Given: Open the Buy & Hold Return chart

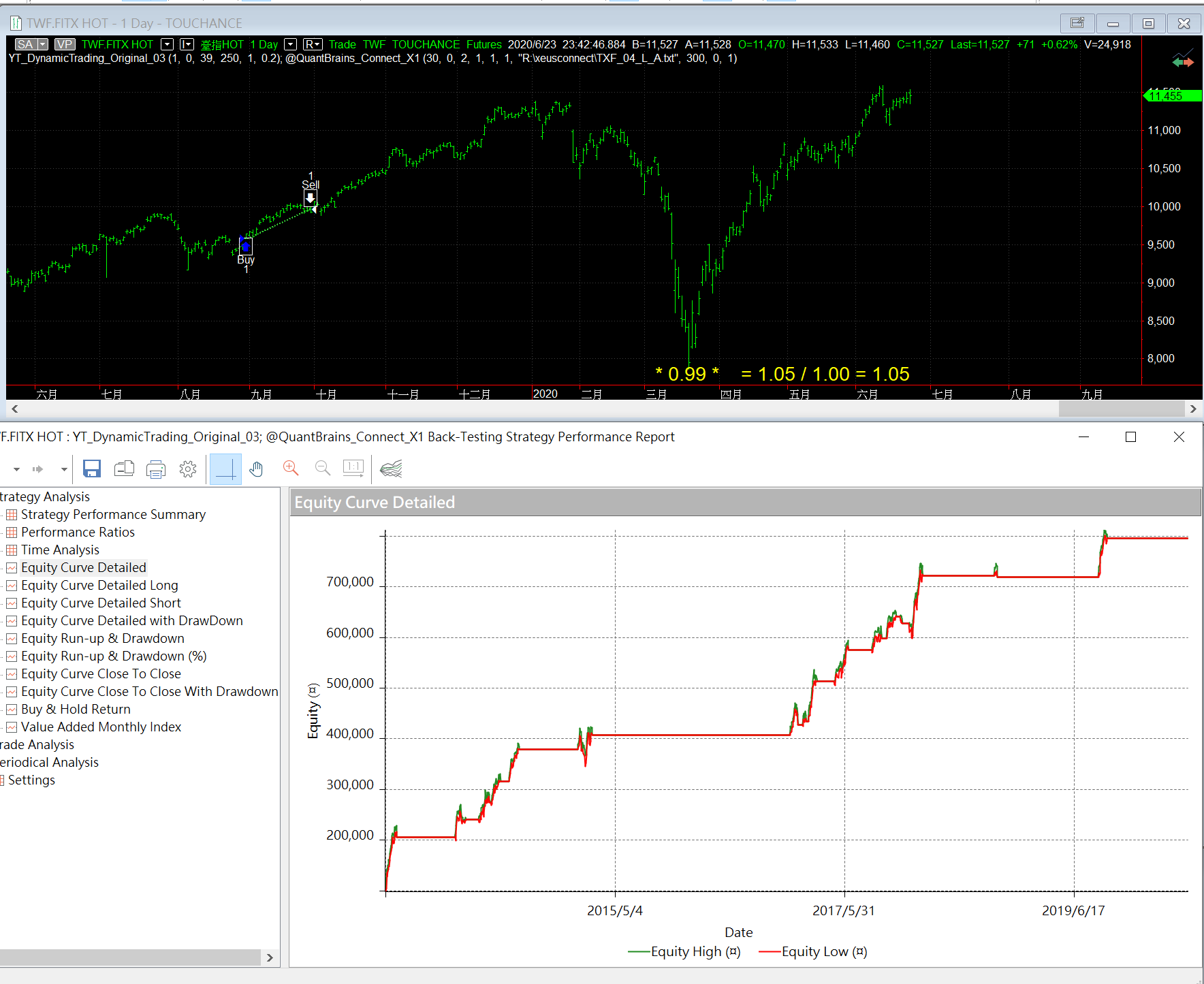Looking at the screenshot, I should pos(76,709).
